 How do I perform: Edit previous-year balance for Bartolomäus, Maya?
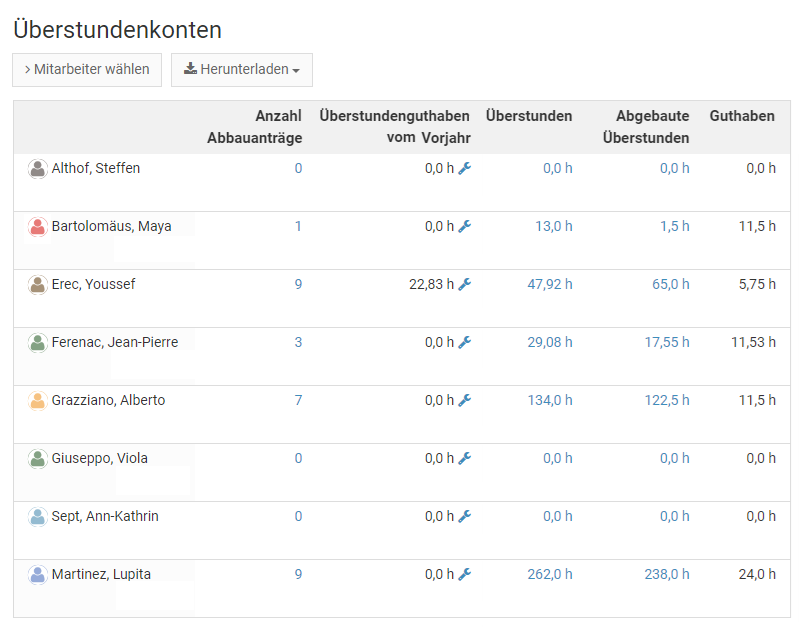point(464,227)
